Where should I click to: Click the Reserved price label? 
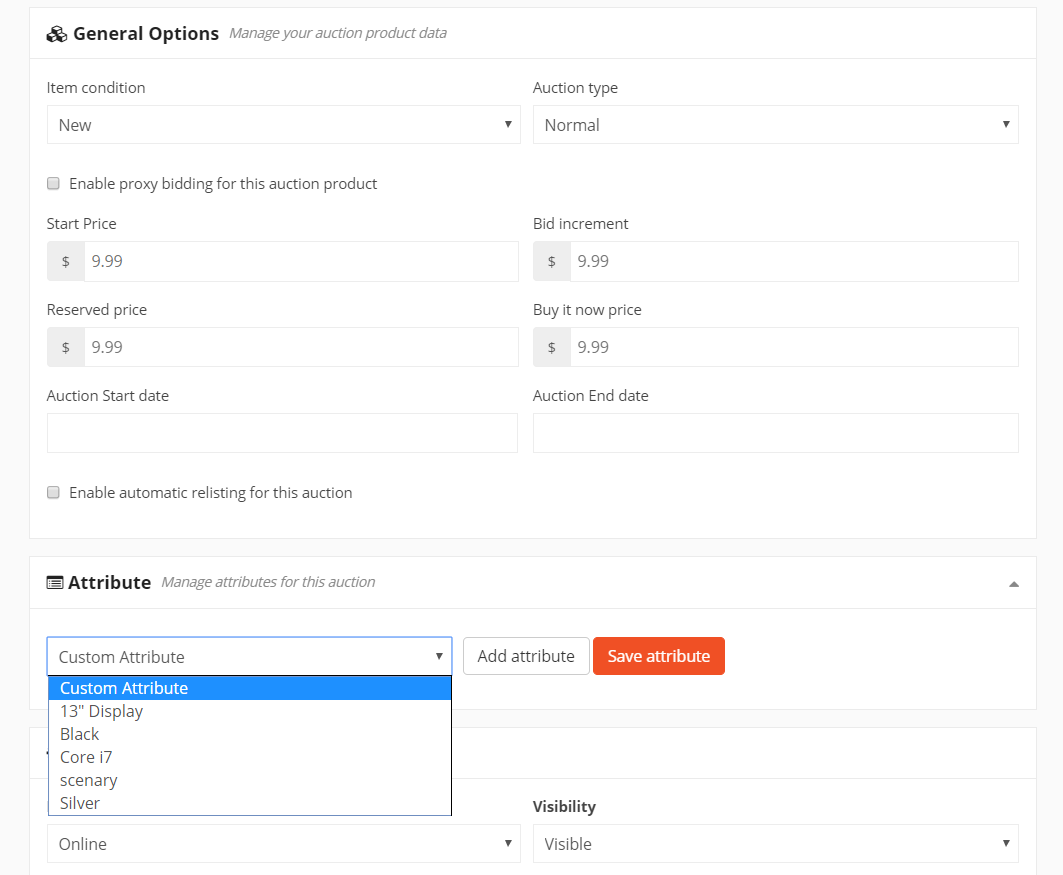[x=97, y=310]
